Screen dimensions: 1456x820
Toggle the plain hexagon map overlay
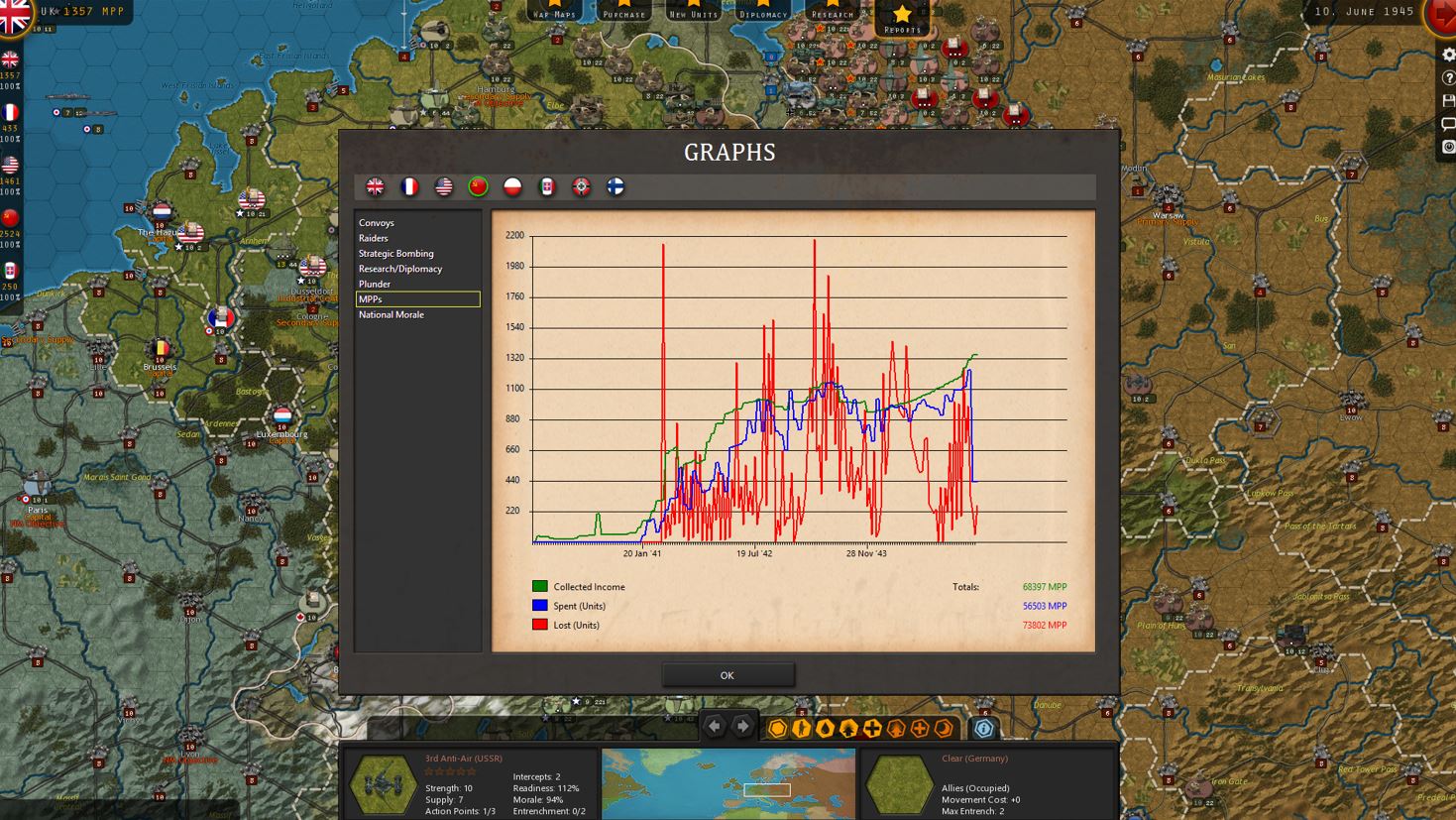[x=778, y=729]
